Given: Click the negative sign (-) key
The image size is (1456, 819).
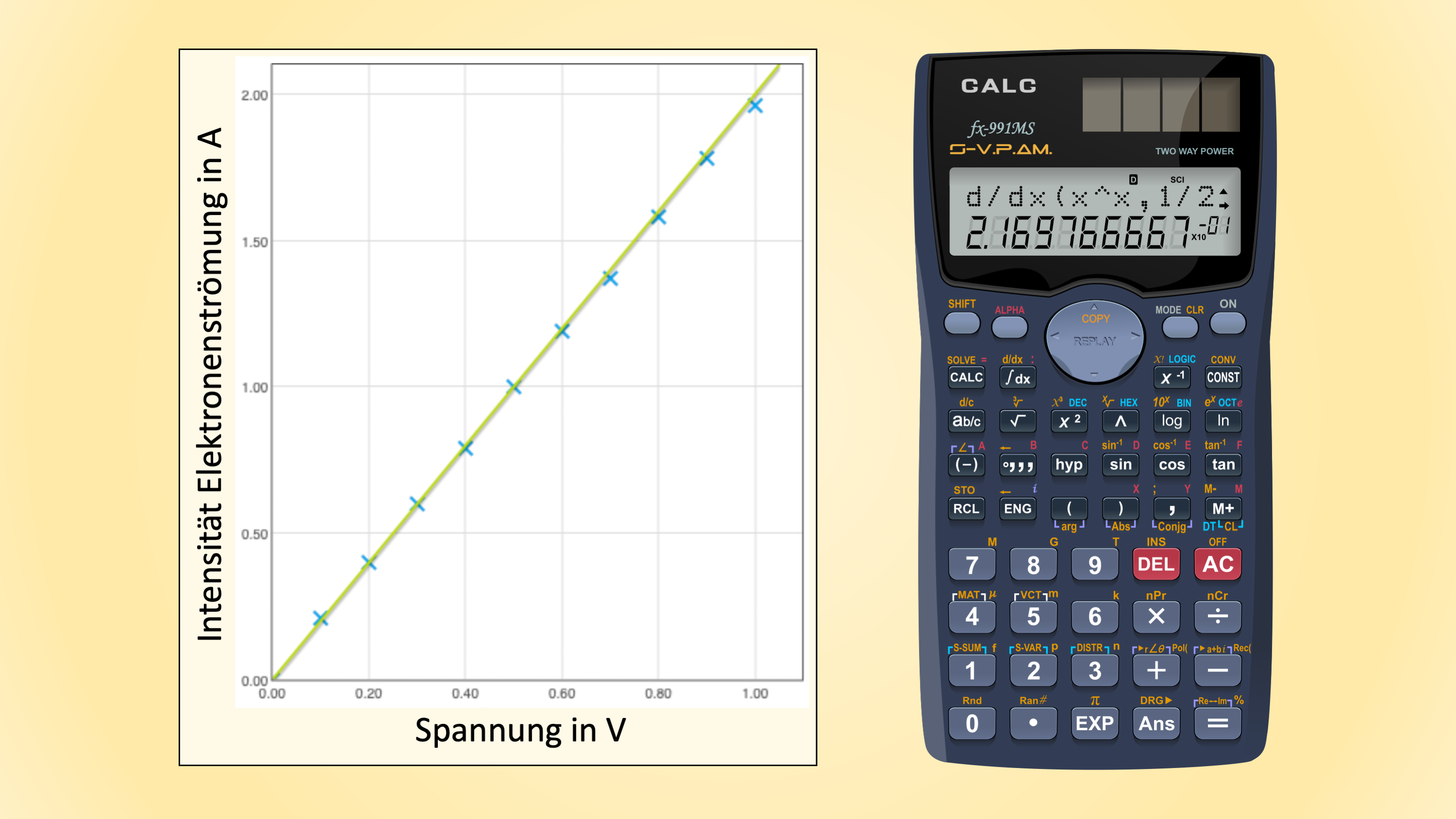Looking at the screenshot, I should click(966, 465).
